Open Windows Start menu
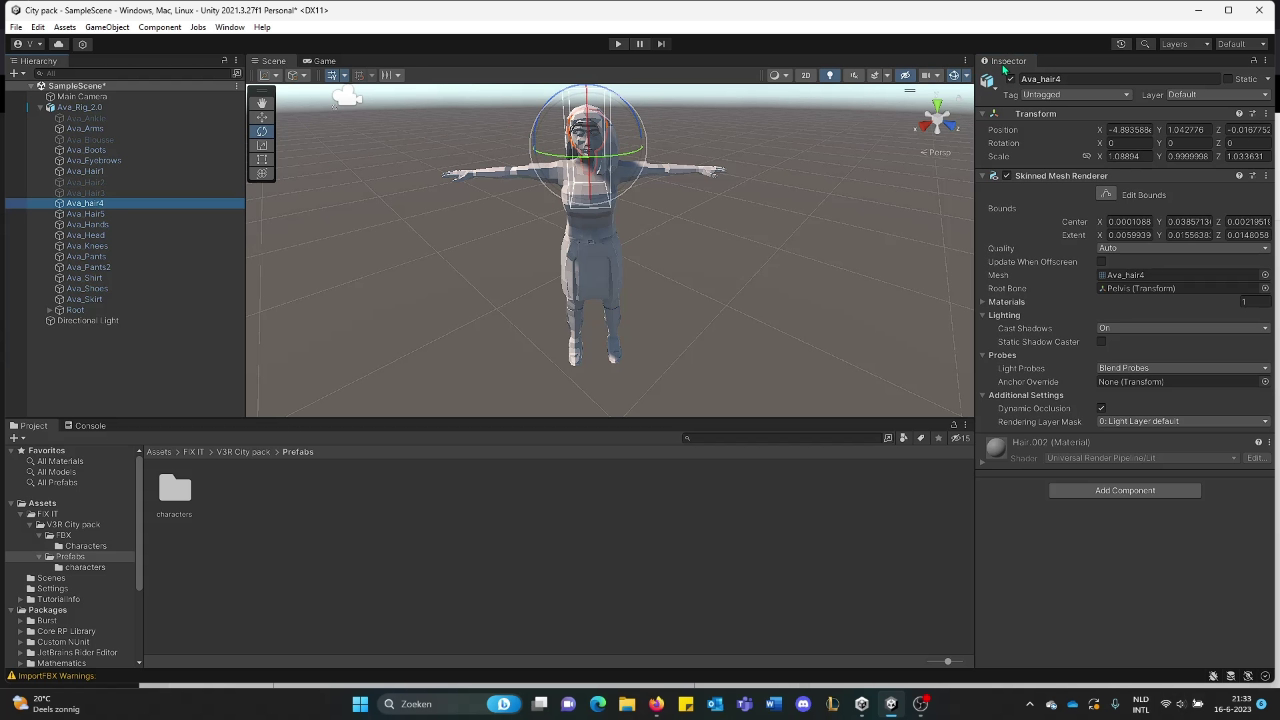The height and width of the screenshot is (720, 1280). pyautogui.click(x=360, y=704)
